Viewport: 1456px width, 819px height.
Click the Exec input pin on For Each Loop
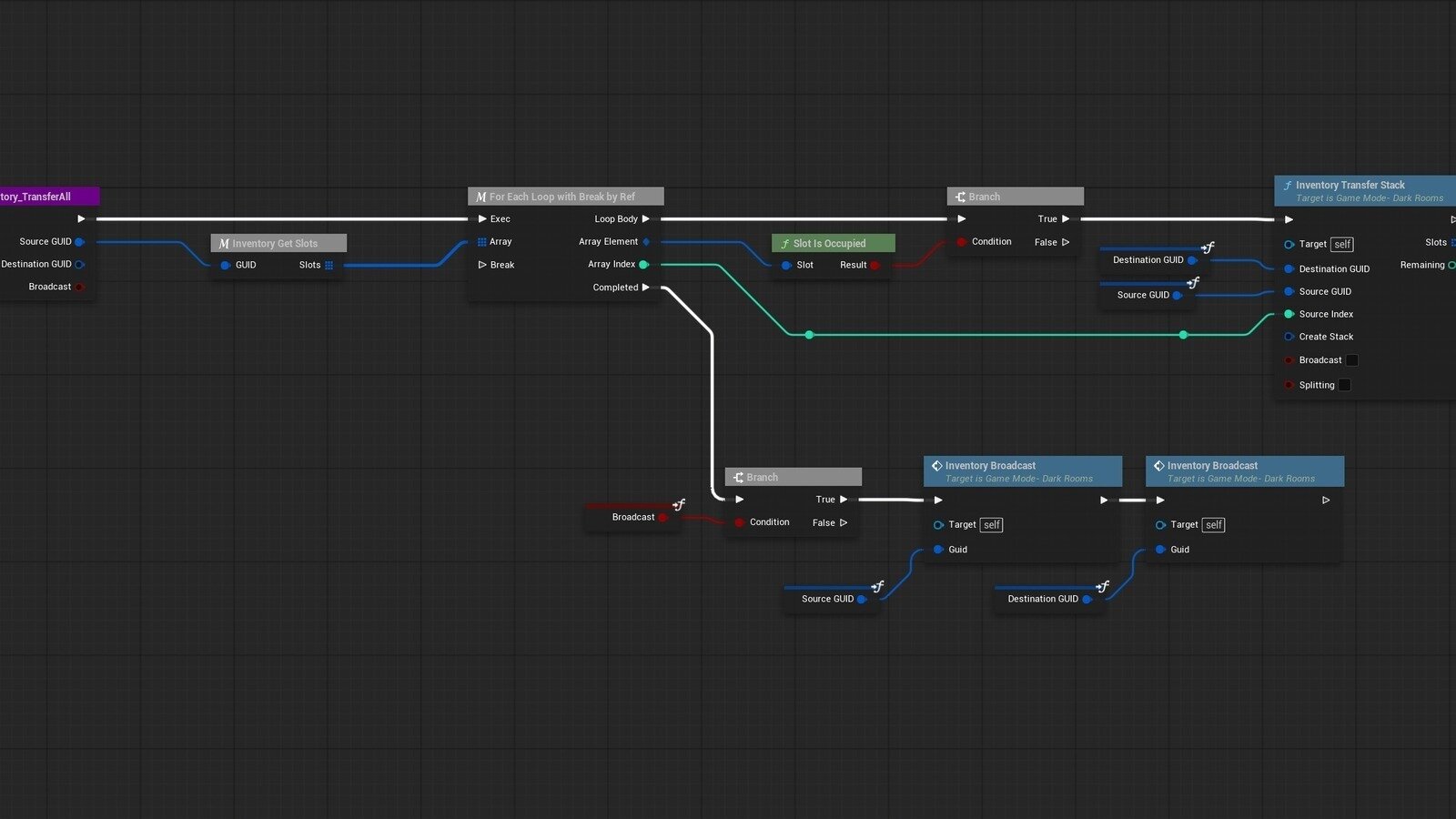[x=482, y=218]
